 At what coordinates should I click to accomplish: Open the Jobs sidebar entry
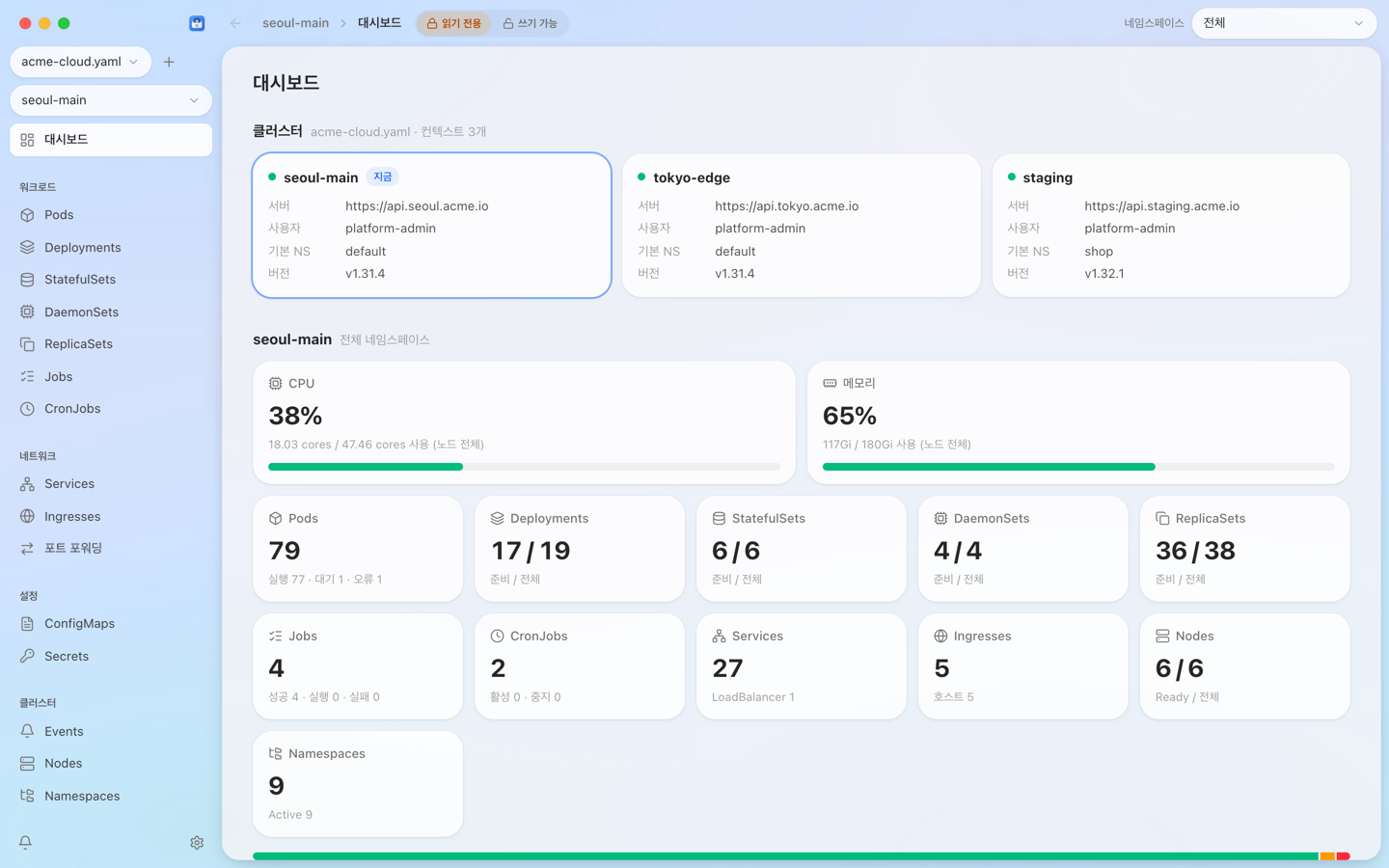(x=111, y=376)
